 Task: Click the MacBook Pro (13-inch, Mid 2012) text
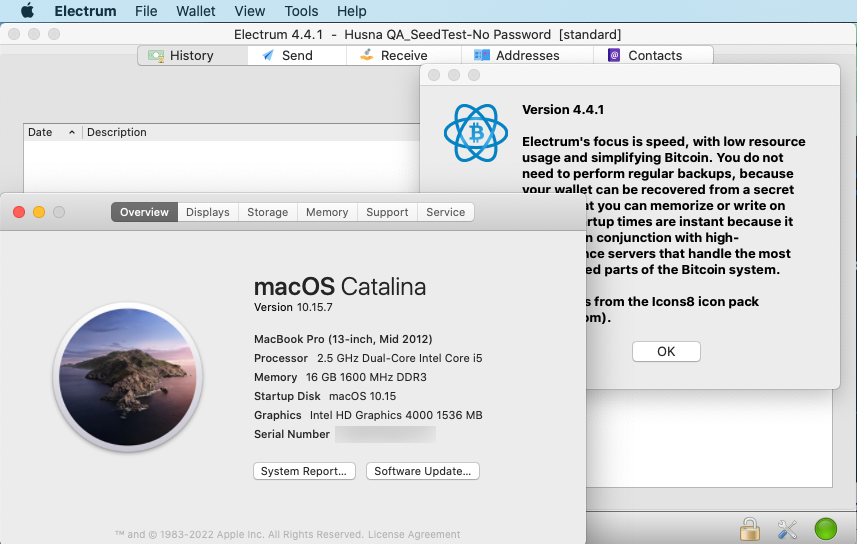(x=343, y=339)
